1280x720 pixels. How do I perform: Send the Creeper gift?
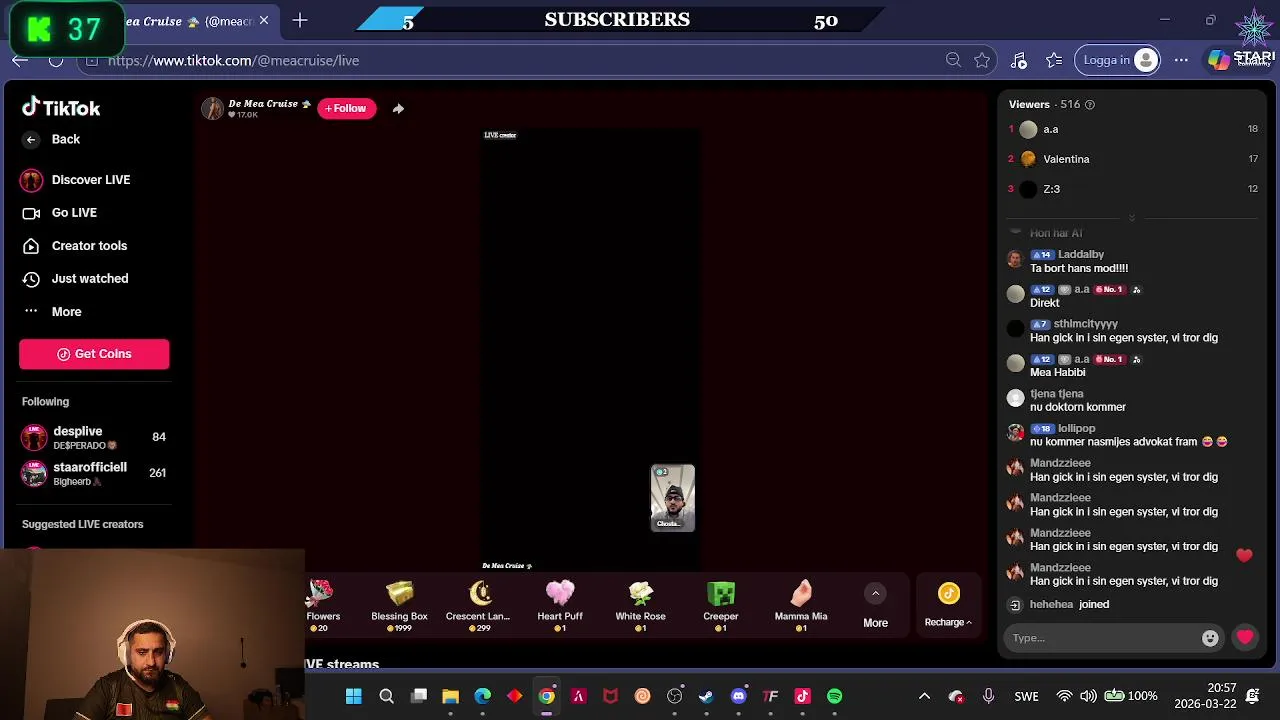coord(721,605)
